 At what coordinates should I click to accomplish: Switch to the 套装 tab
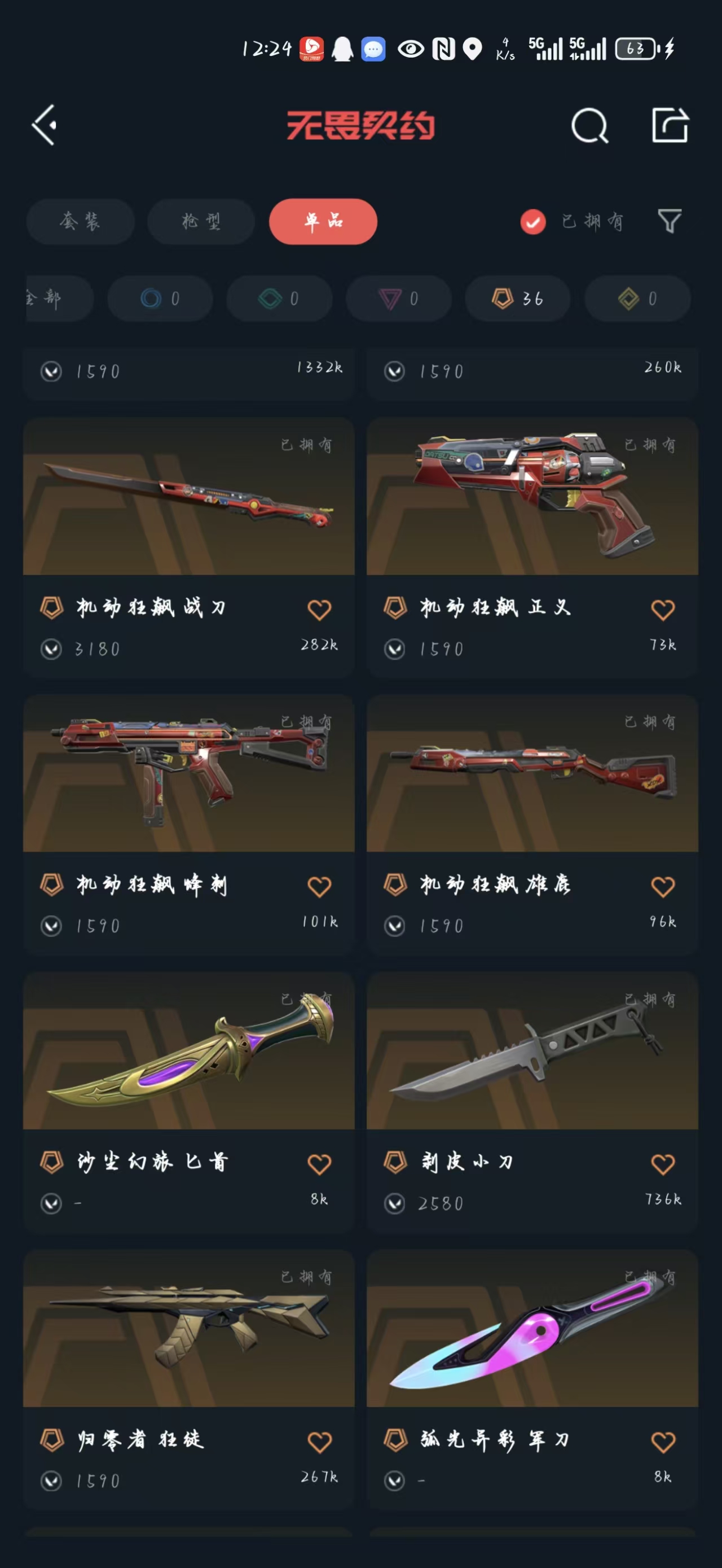click(x=80, y=222)
